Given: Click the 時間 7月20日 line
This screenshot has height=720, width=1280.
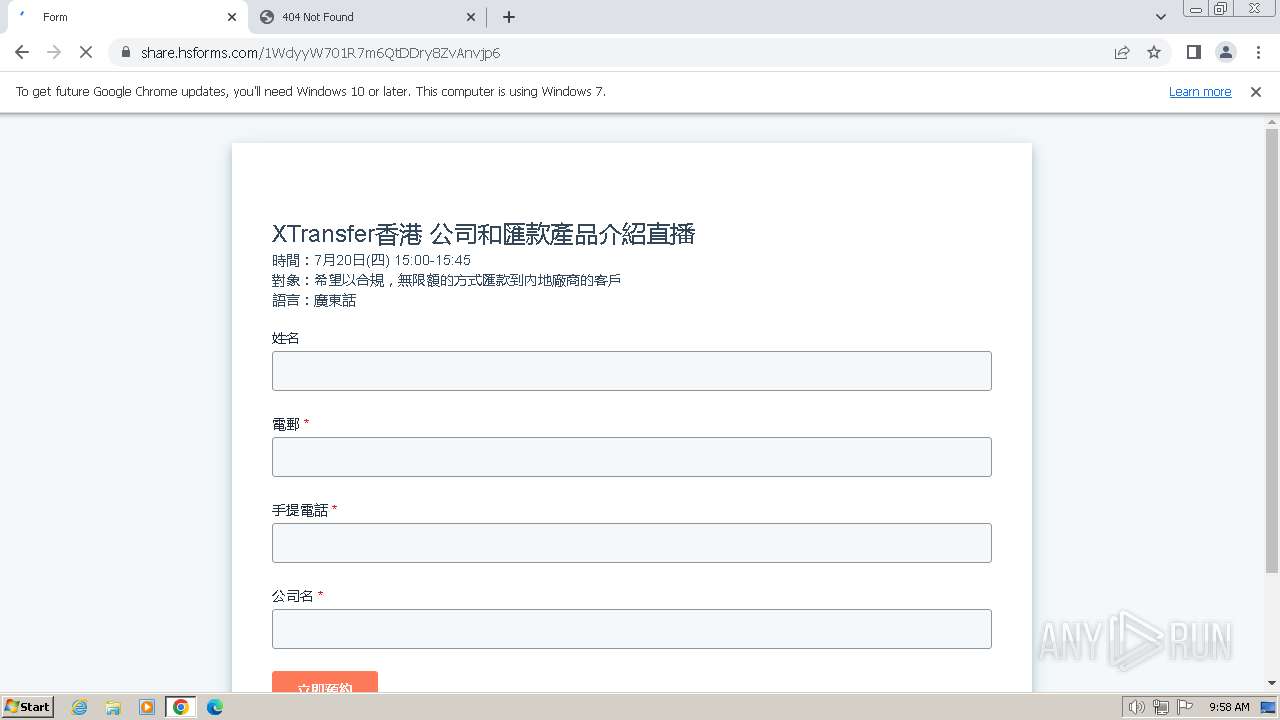Looking at the screenshot, I should (x=371, y=260).
